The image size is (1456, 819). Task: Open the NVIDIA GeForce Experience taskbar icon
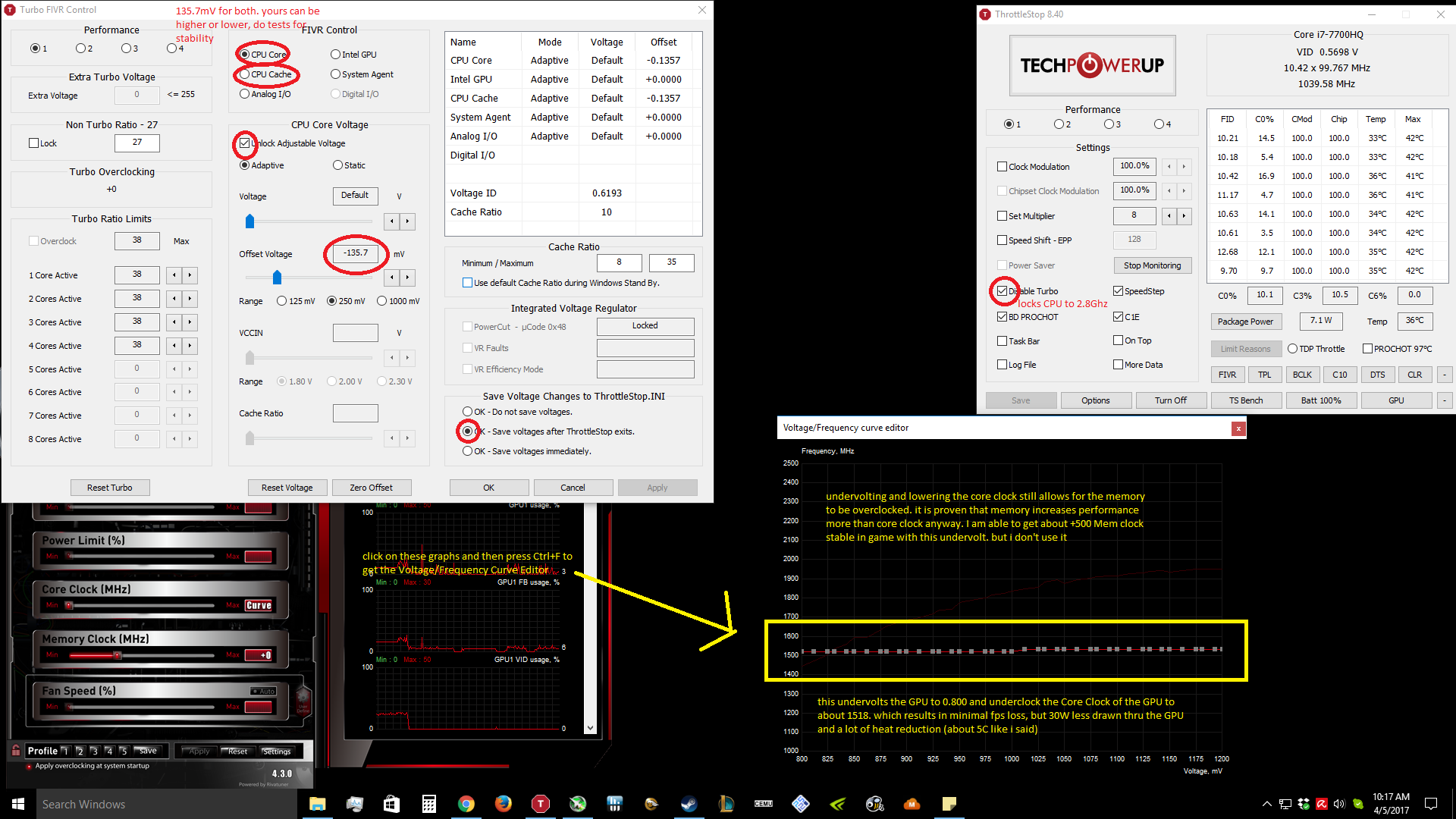(837, 804)
